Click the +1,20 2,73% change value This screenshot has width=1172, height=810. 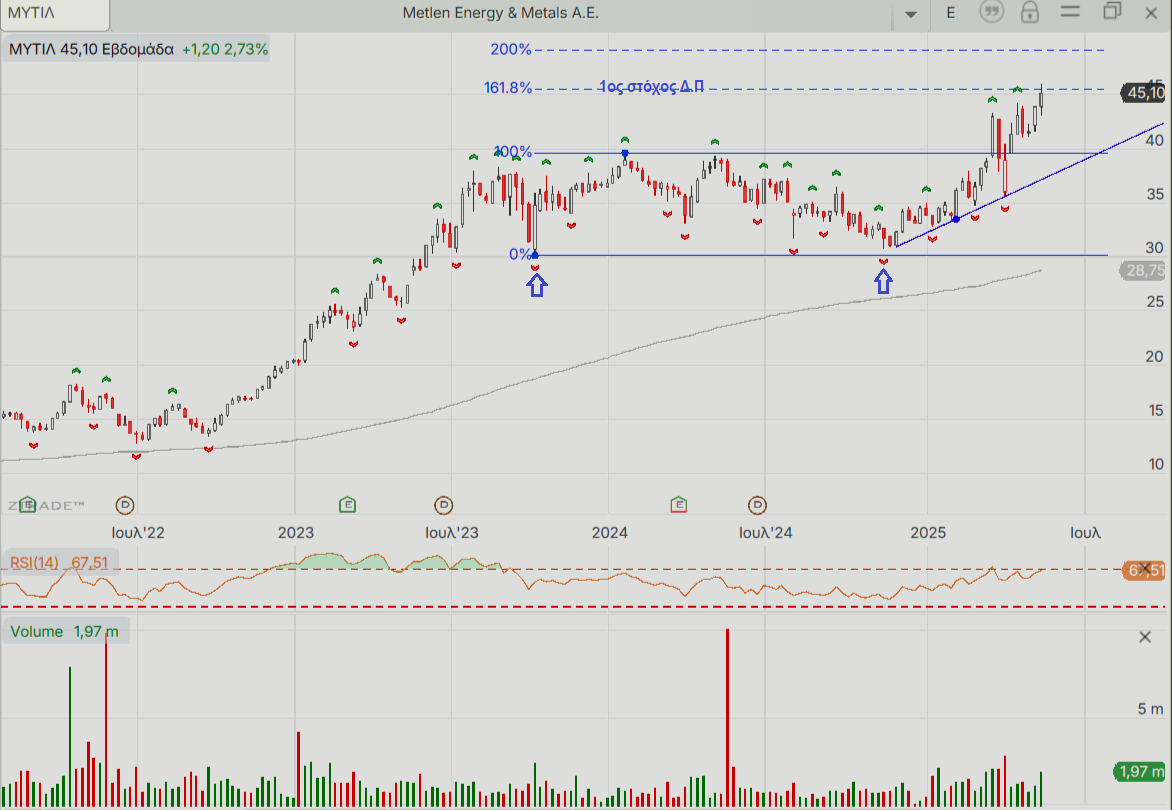point(224,49)
